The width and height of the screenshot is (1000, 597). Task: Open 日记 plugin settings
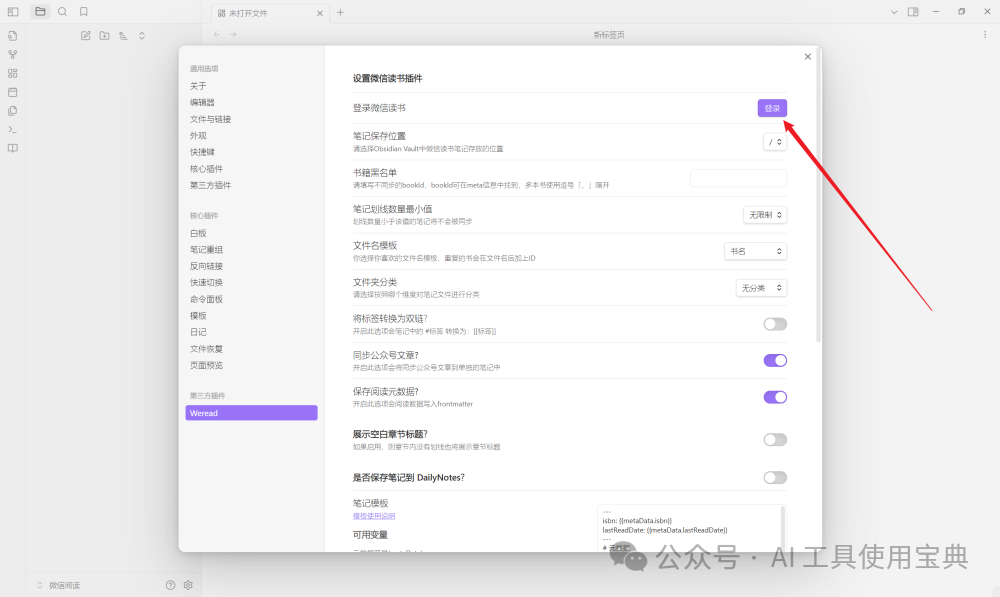[x=198, y=332]
